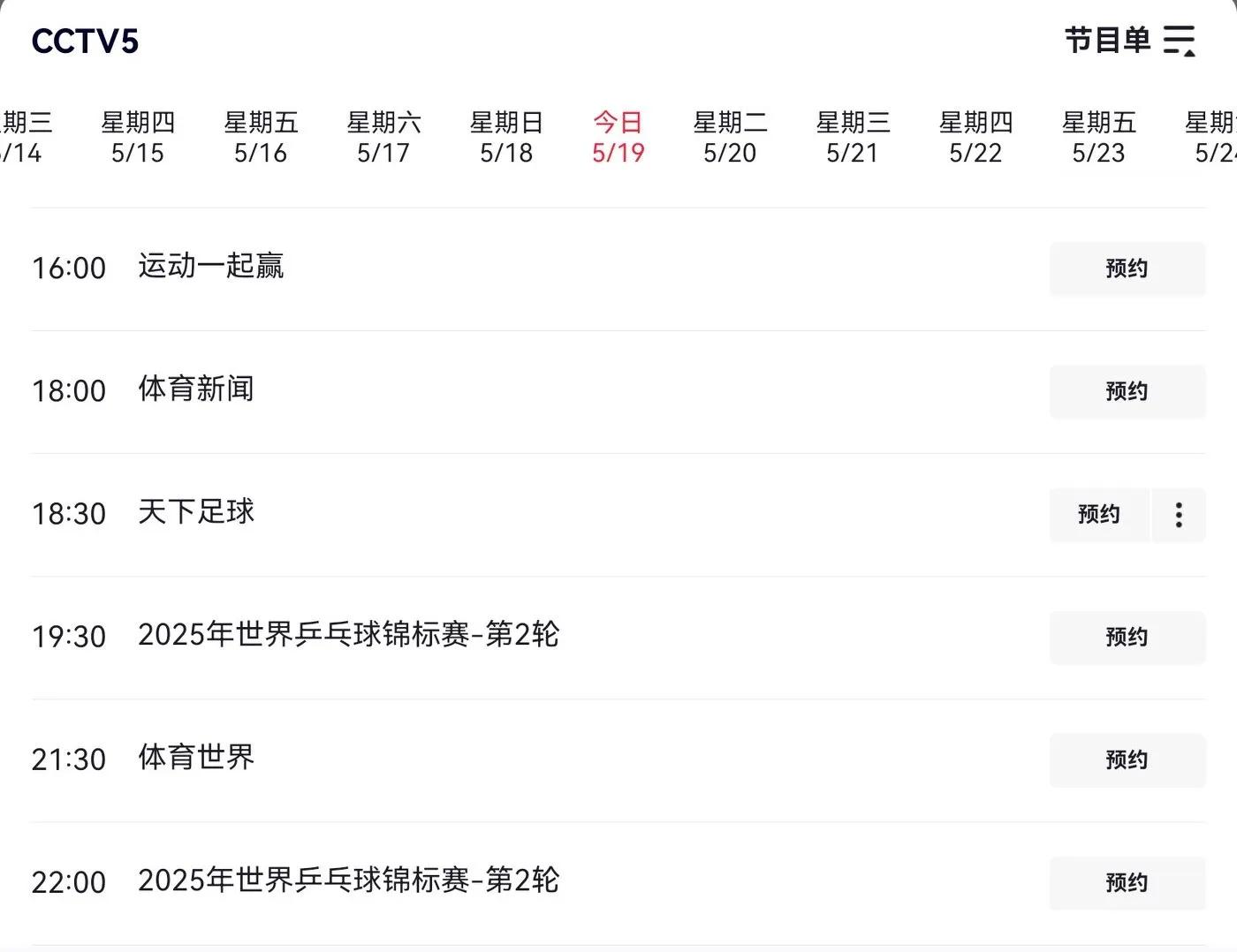This screenshot has height=952, width=1237.
Task: Expand the 节目单 dropdown label
Action: point(1107,41)
